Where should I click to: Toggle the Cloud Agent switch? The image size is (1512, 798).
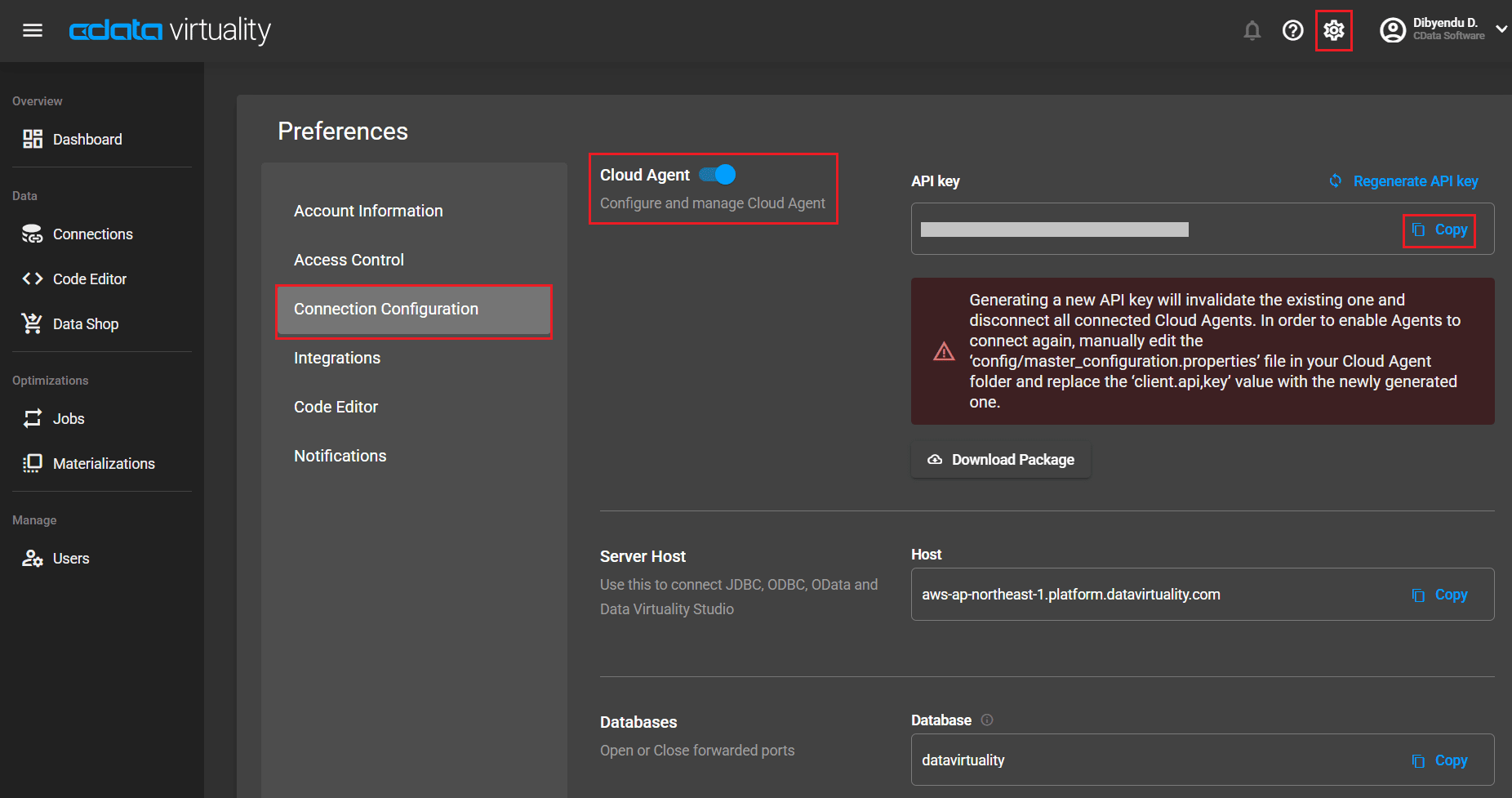(718, 175)
